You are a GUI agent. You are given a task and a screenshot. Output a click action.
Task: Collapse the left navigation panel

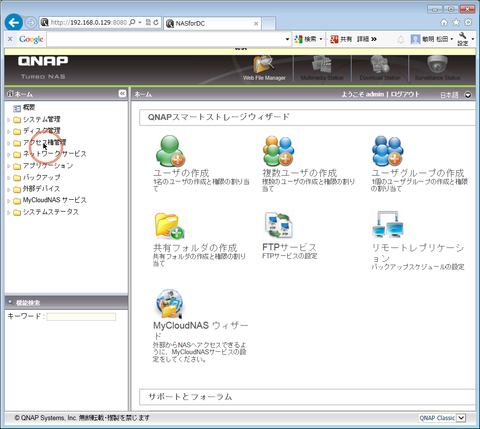[x=122, y=94]
